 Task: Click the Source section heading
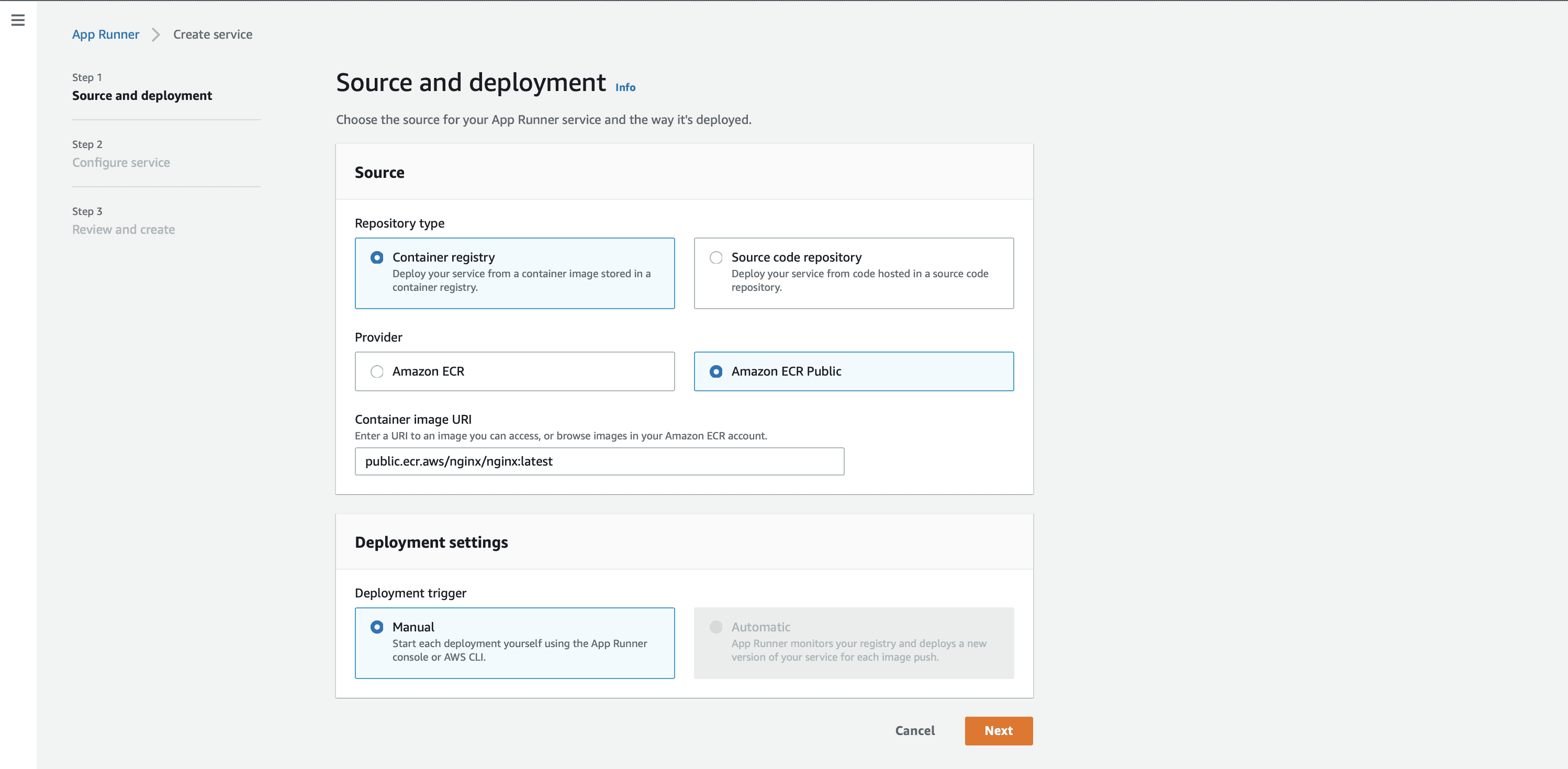379,172
